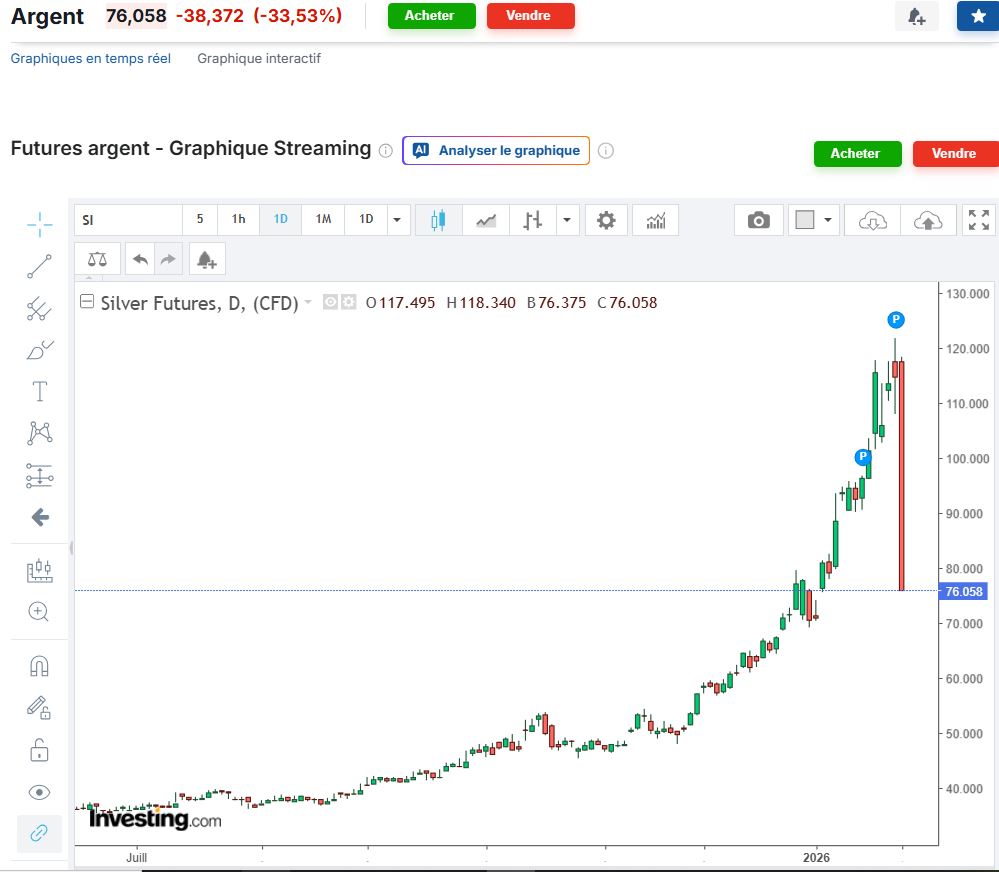
Task: Open the indicators menu icon
Action: click(x=656, y=220)
